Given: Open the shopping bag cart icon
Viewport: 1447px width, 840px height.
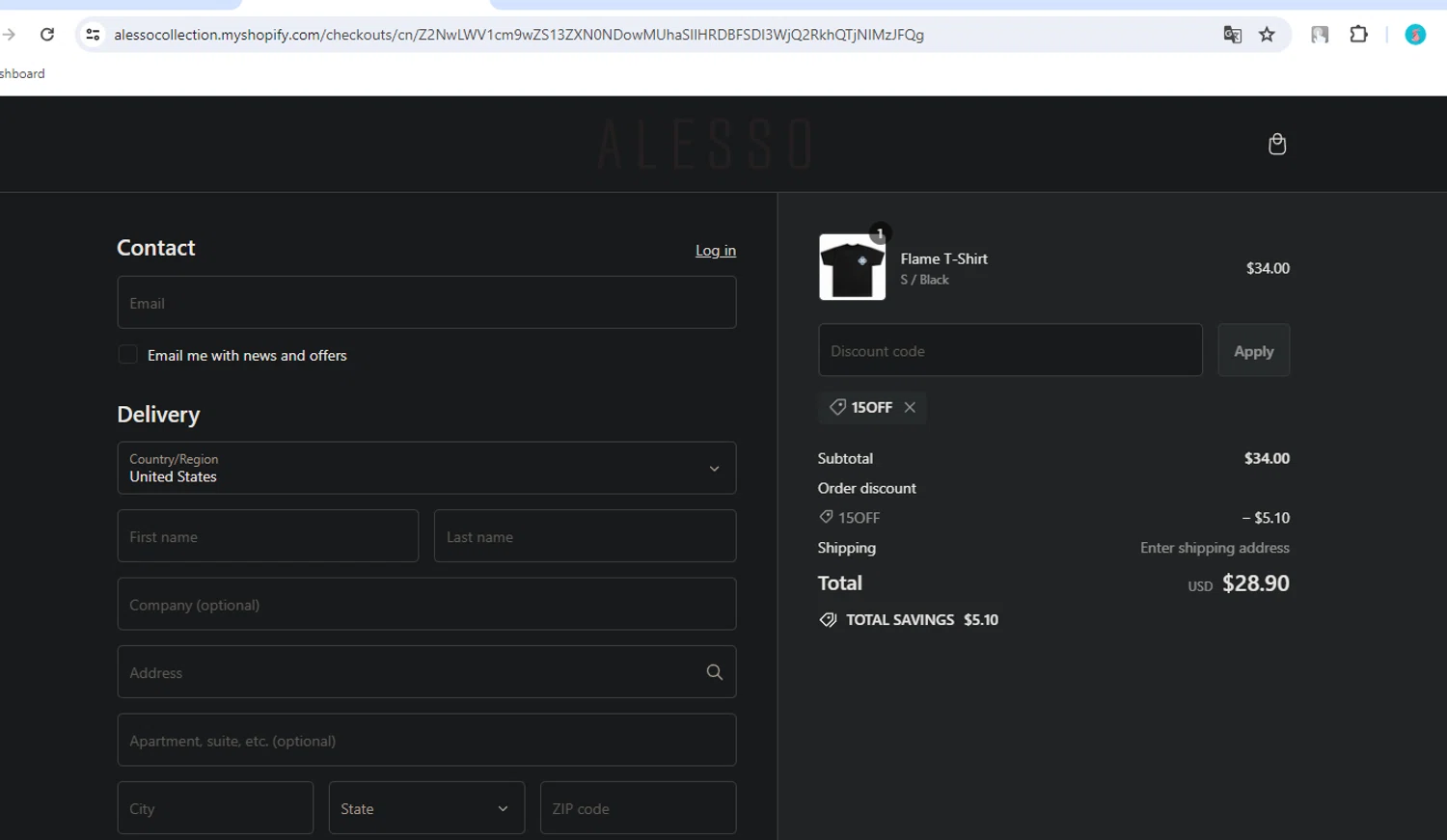Looking at the screenshot, I should click(x=1277, y=144).
